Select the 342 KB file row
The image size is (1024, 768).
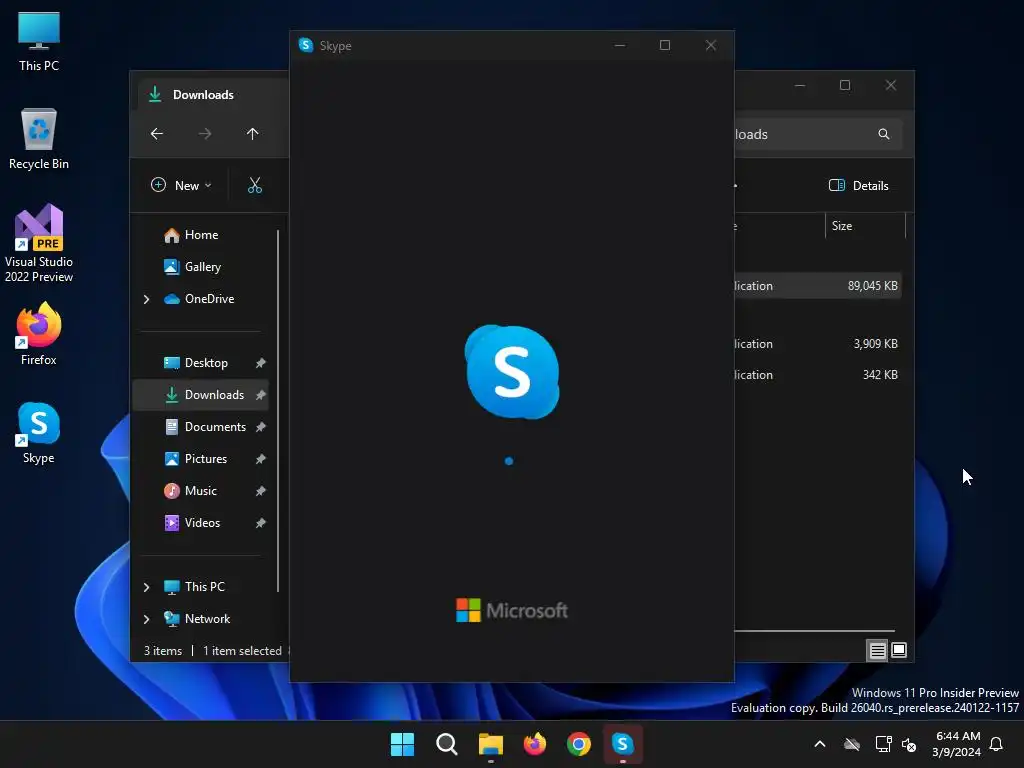[x=818, y=375]
